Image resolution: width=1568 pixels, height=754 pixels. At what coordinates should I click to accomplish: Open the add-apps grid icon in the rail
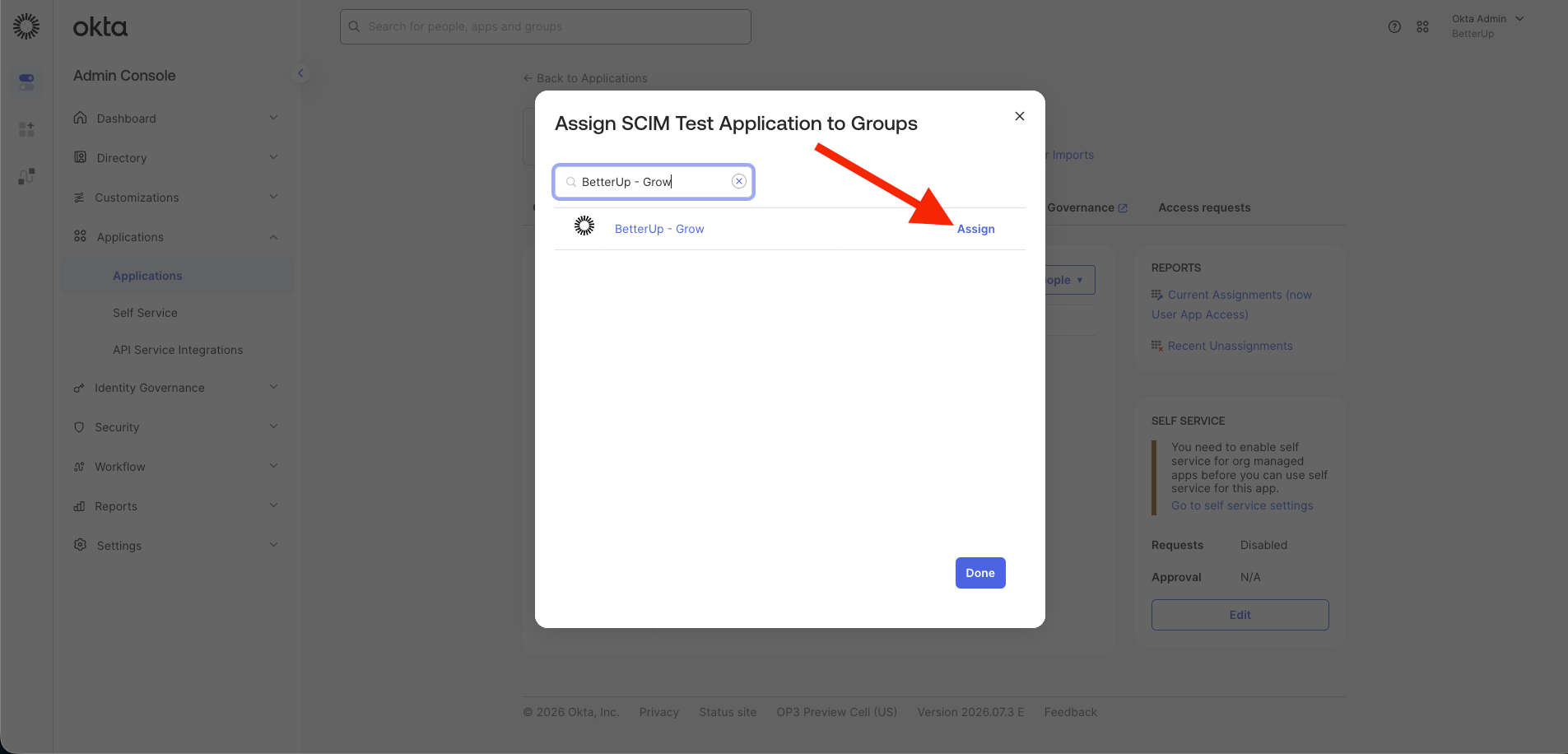pyautogui.click(x=26, y=129)
